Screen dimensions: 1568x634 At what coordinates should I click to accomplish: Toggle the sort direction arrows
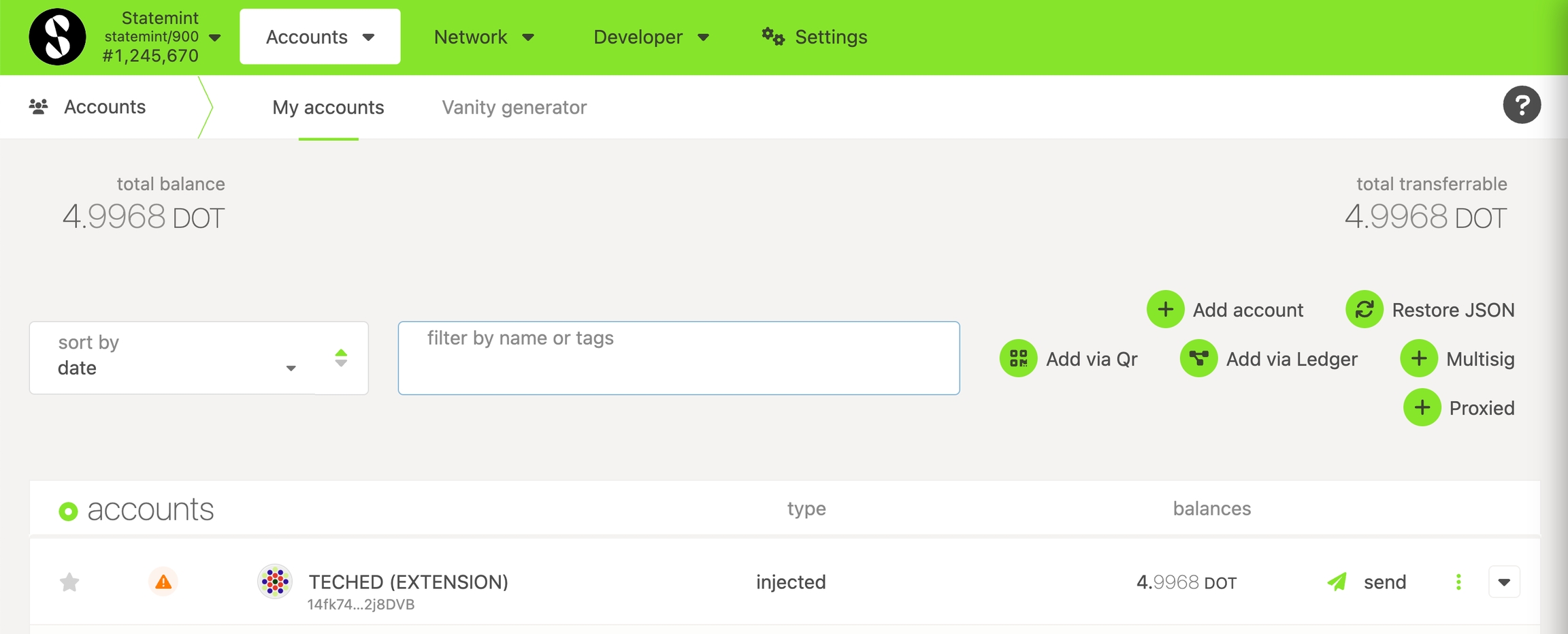coord(341,358)
